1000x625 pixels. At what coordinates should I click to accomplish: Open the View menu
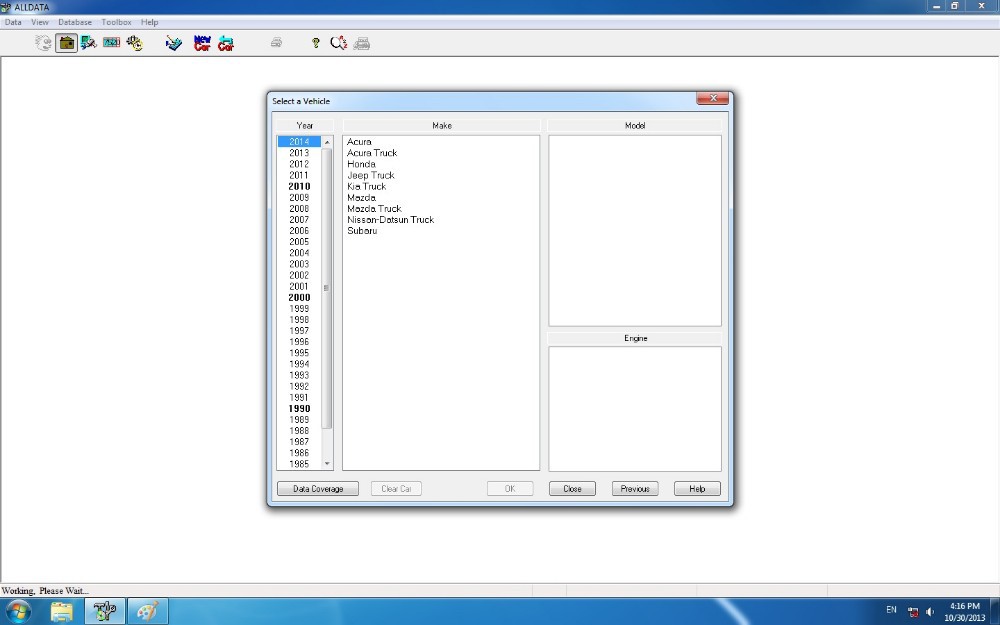40,22
